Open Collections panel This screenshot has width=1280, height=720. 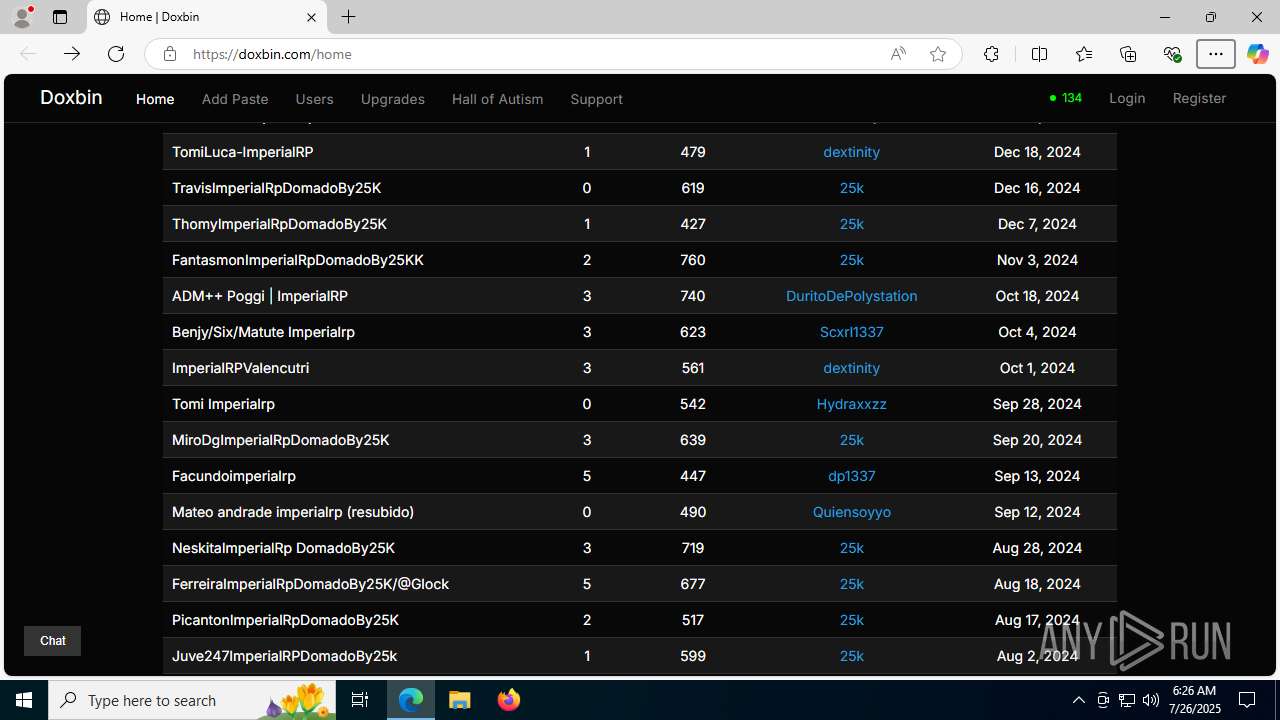click(x=1128, y=54)
